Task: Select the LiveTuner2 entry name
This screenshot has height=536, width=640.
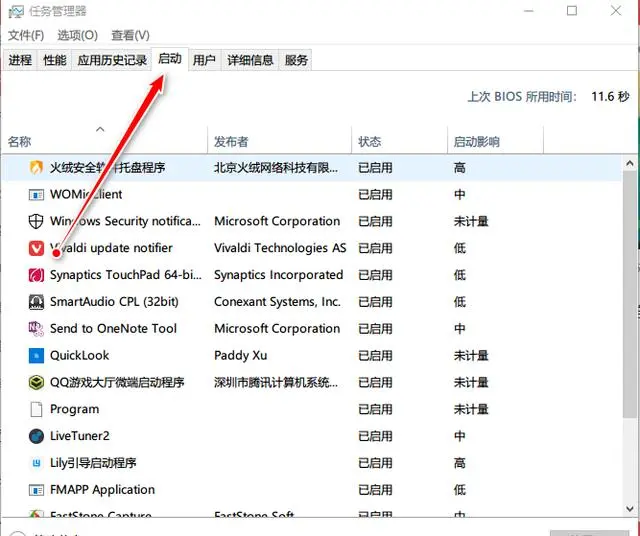Action: click(80, 436)
